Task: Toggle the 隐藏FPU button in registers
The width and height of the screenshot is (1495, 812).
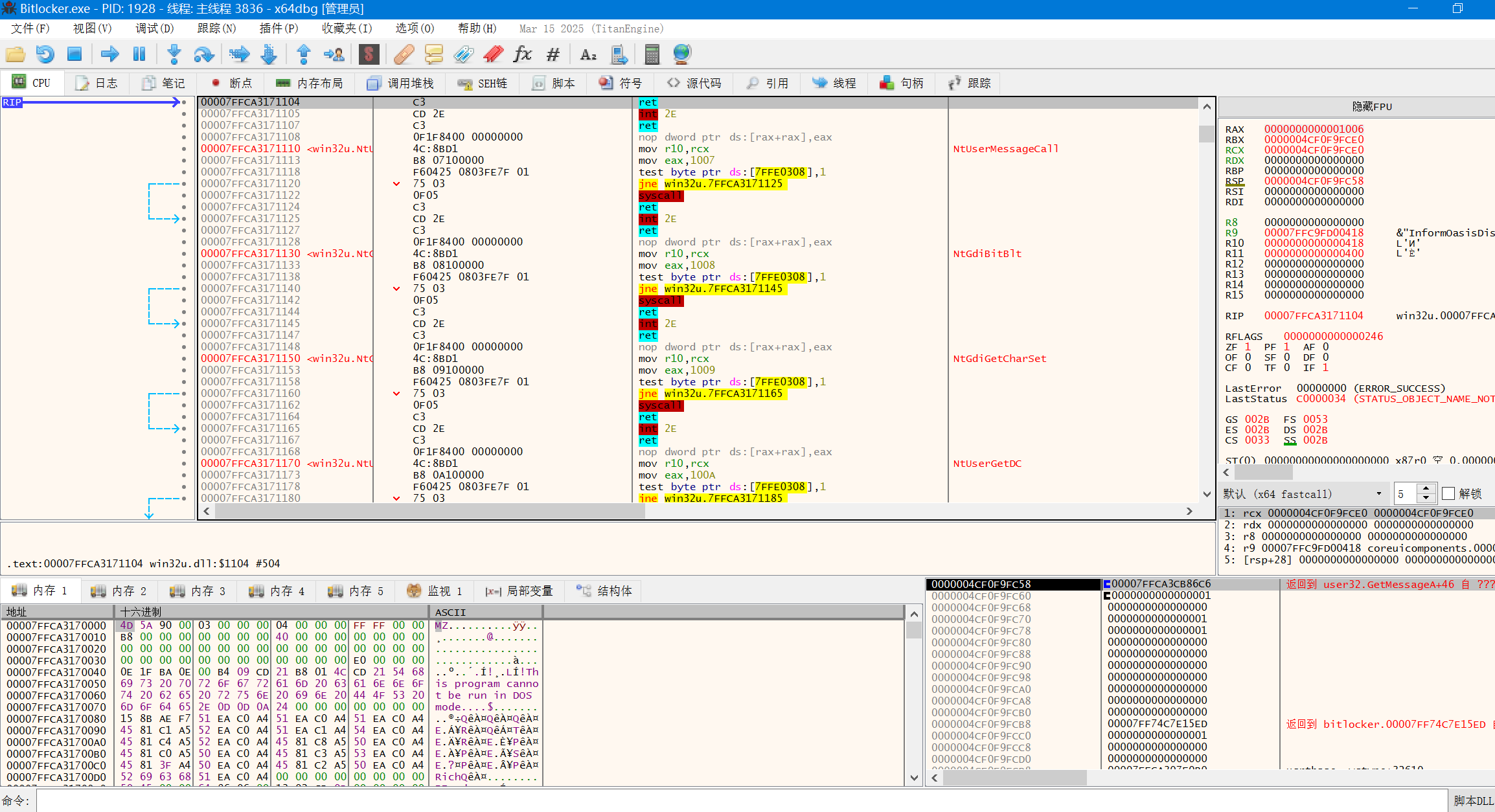Action: coord(1371,107)
